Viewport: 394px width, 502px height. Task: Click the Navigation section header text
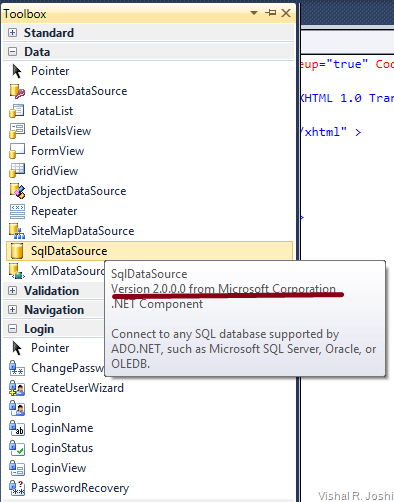(54, 310)
